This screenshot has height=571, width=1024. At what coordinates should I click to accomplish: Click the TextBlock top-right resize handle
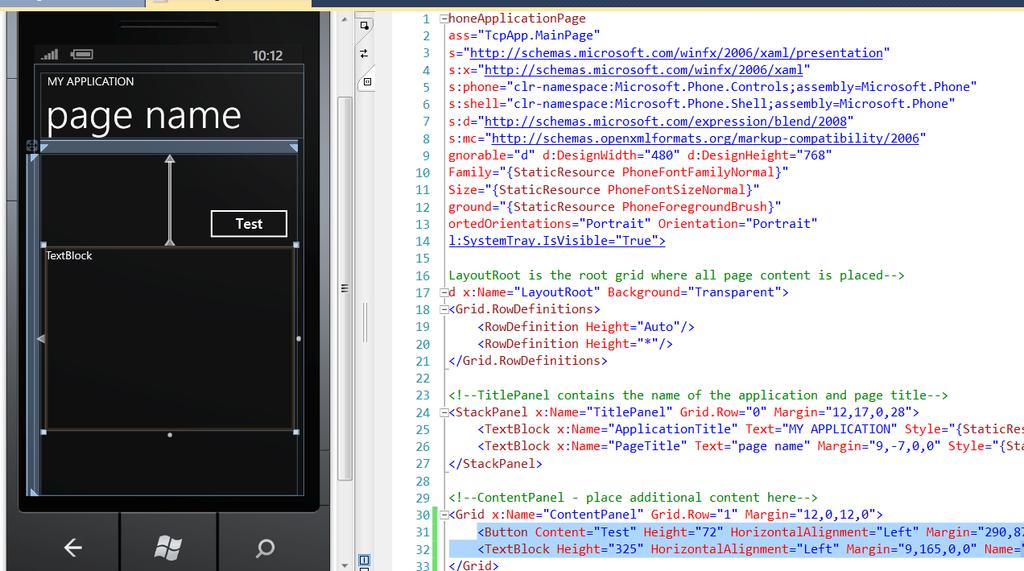coord(296,245)
